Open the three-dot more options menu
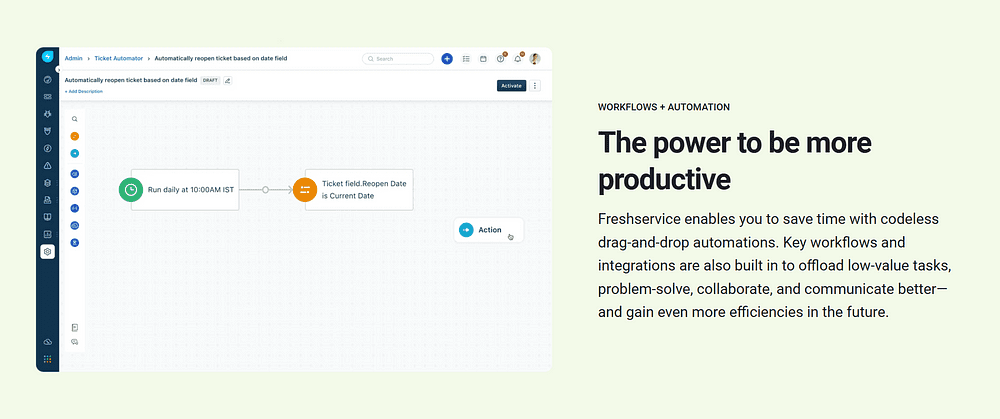 (535, 85)
